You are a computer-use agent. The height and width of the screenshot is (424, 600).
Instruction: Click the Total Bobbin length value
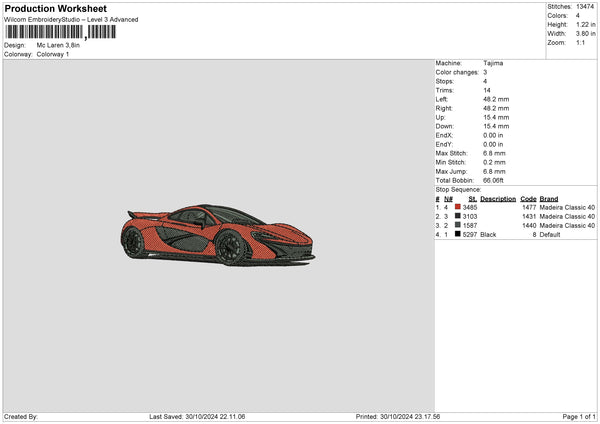pyautogui.click(x=493, y=179)
